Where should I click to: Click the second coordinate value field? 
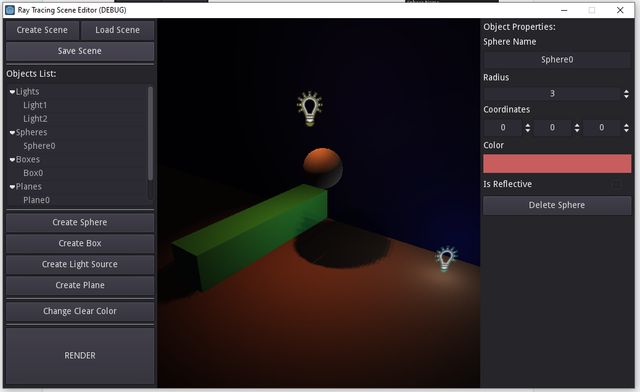pyautogui.click(x=552, y=128)
